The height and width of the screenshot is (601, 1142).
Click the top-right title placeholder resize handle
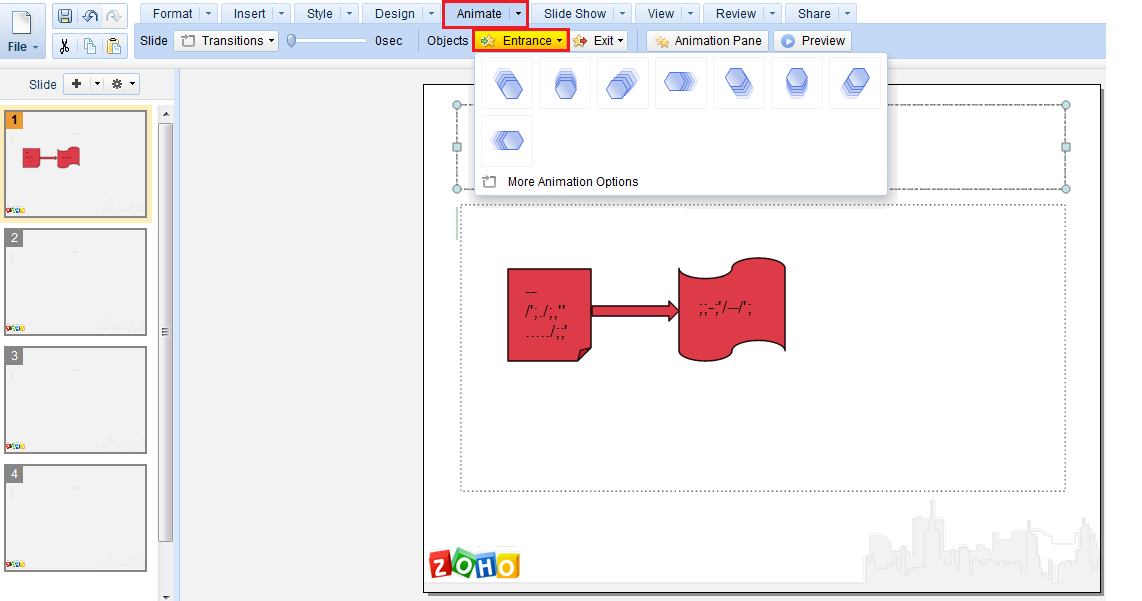click(1066, 105)
